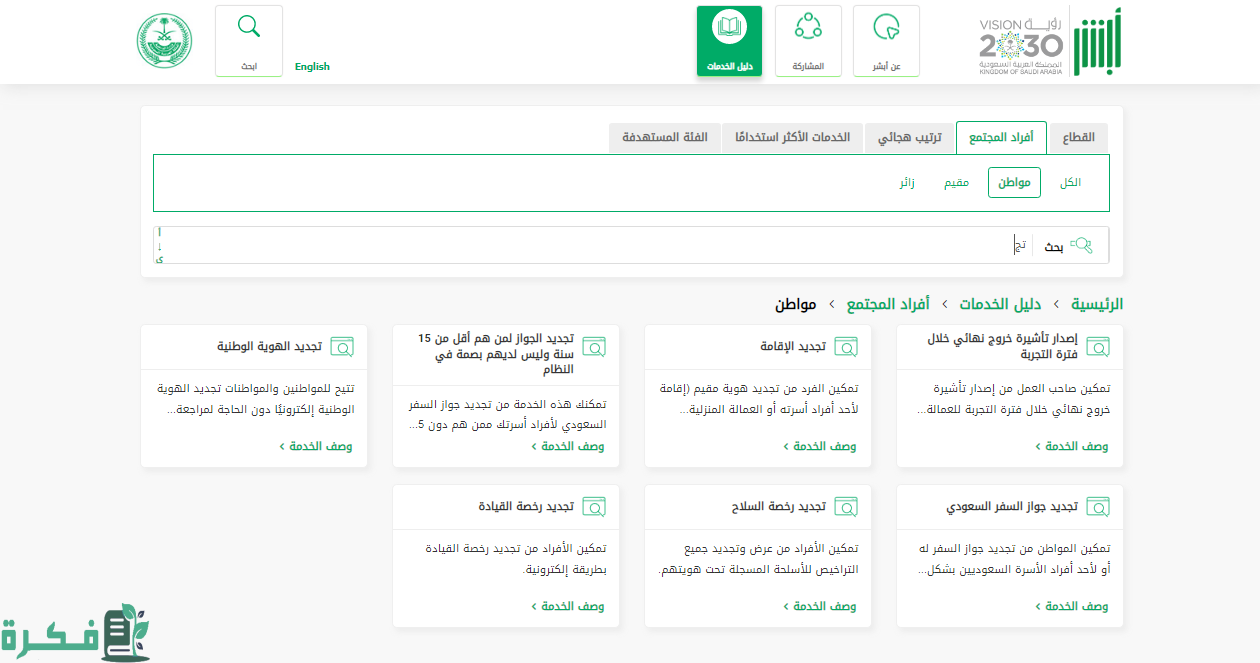Viewport: 1260px width, 663px height.
Task: Click the icon beside تجديد رخصة السلاح card
Action: pos(847,507)
